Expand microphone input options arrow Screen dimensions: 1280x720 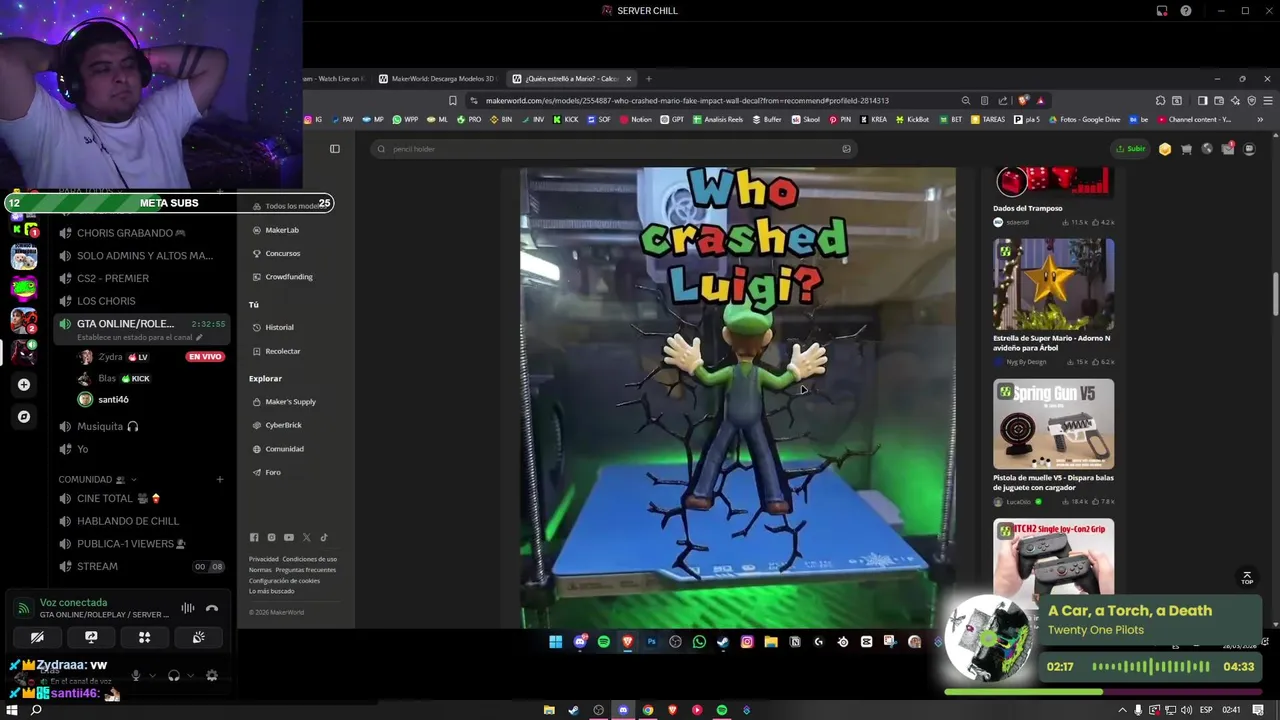pyautogui.click(x=152, y=676)
